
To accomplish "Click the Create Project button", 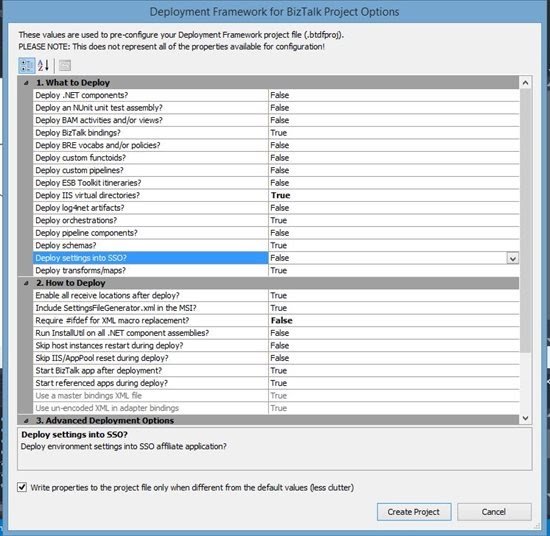I will pos(414,512).
